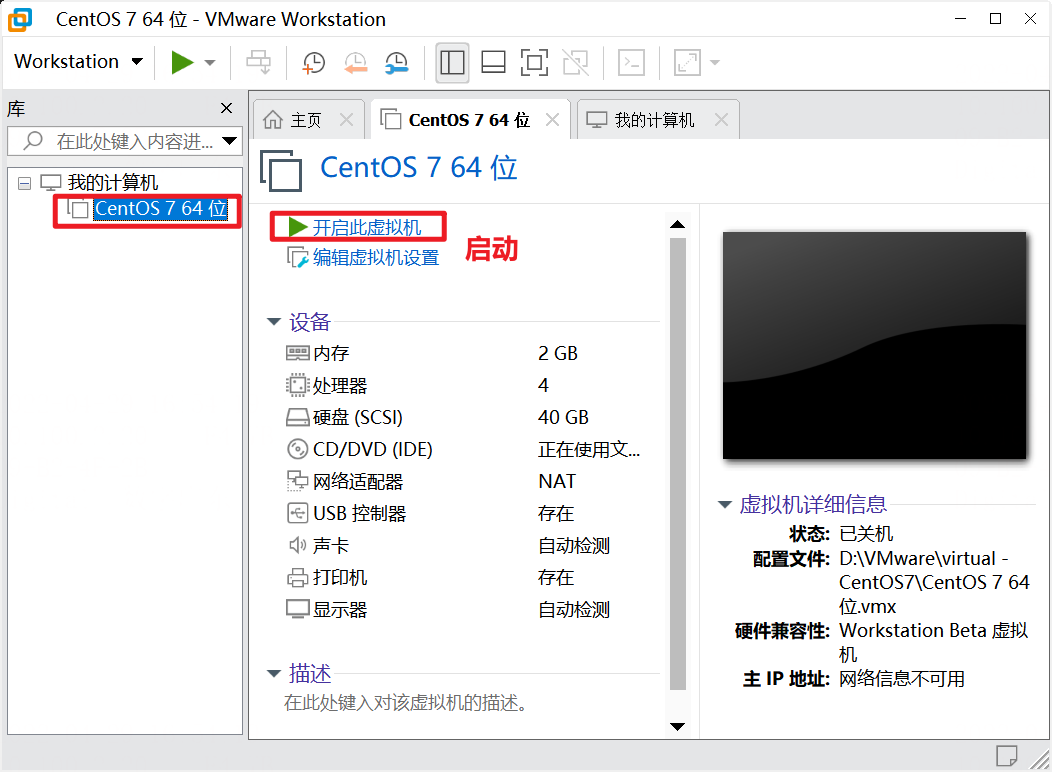
Task: Open the 硬盘 (SCSI) device entry
Action: pos(358,418)
